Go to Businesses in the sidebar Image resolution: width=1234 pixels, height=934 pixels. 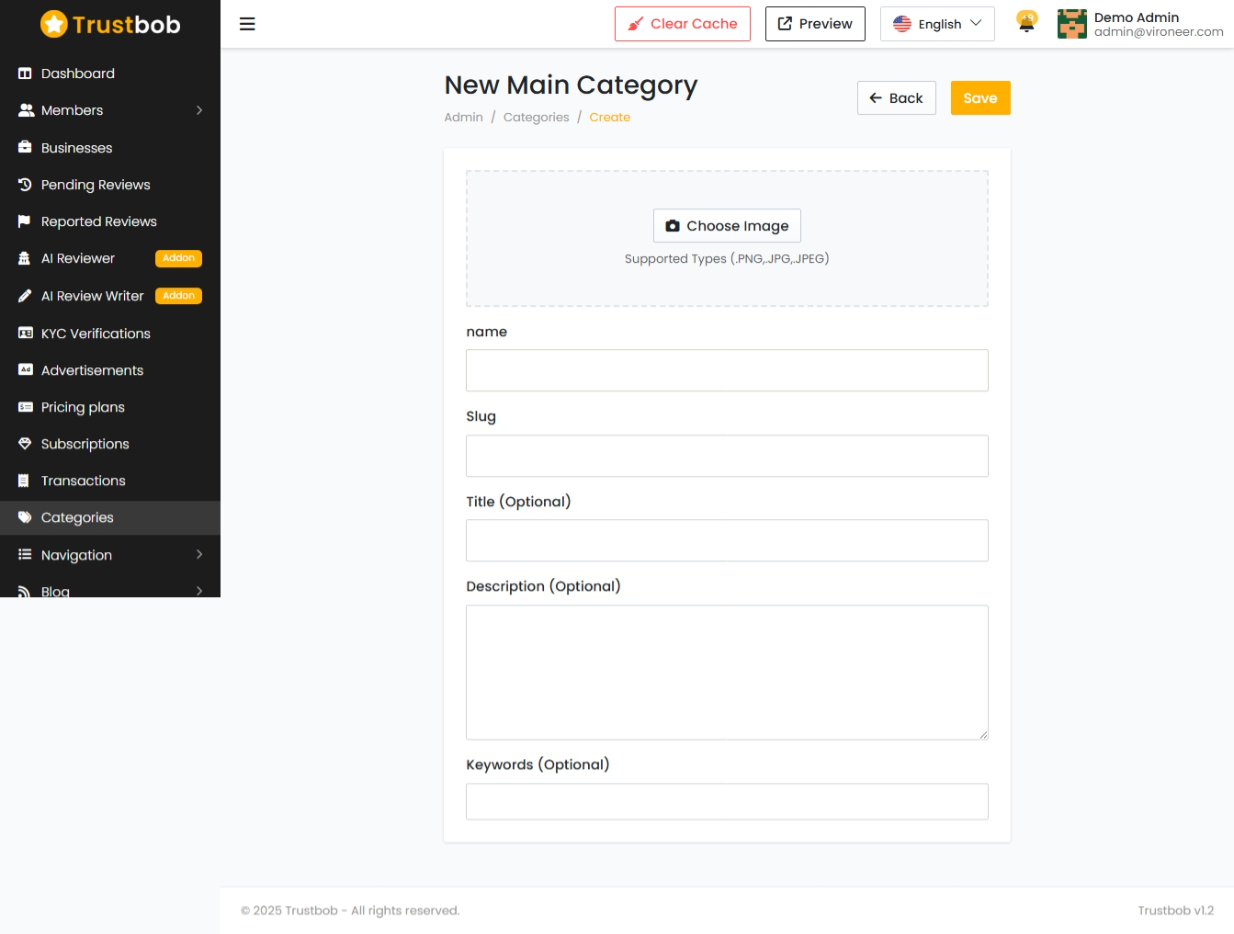tap(110, 148)
